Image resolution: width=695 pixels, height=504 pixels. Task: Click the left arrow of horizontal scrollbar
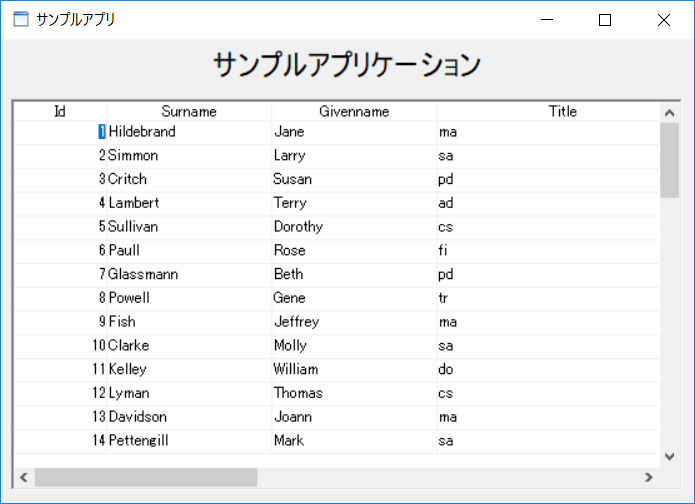tap(23, 478)
